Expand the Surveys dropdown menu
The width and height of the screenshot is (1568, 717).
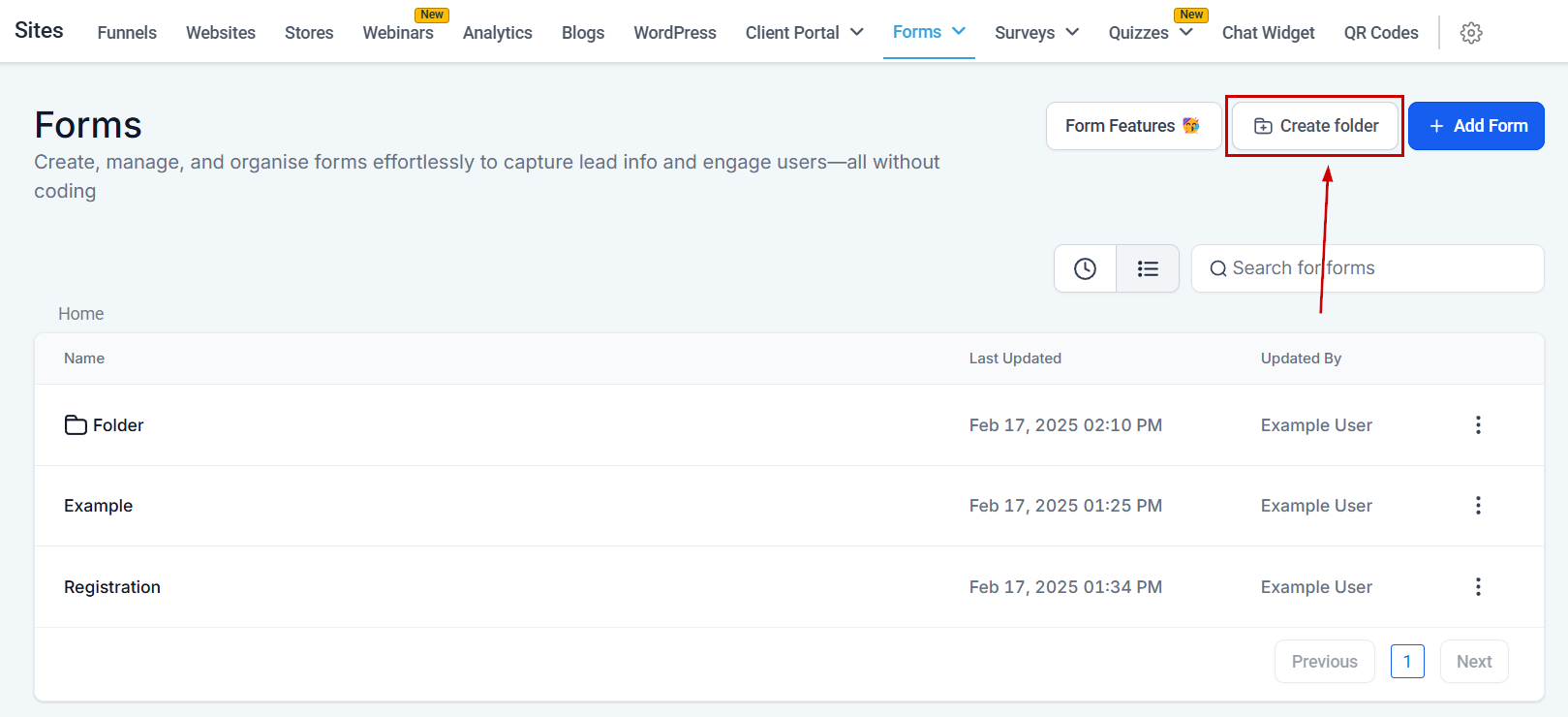coord(1072,33)
